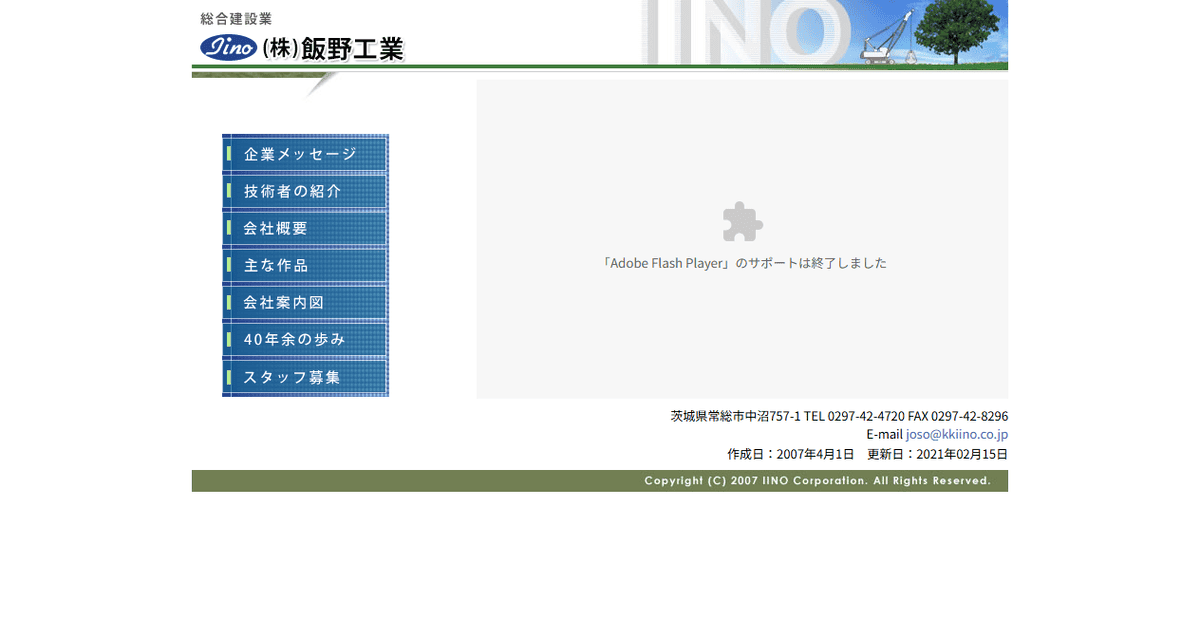Open the 40年余の歩み history page
1200x620 pixels.
[x=292, y=339]
